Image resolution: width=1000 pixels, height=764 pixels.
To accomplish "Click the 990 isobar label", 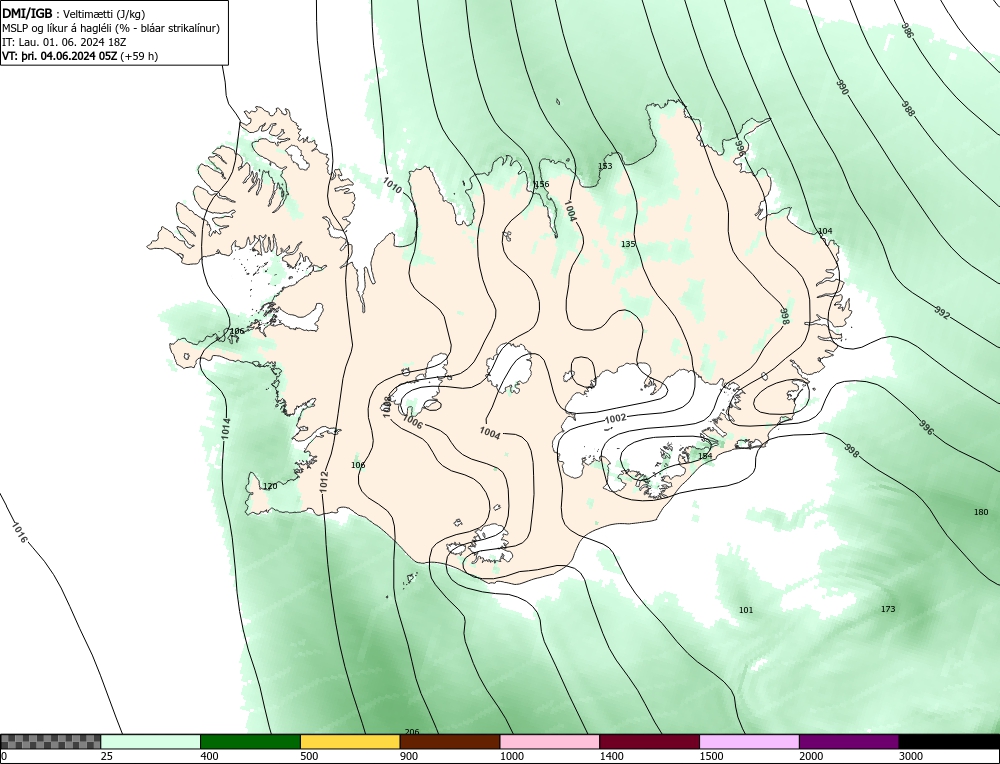I will [842, 88].
